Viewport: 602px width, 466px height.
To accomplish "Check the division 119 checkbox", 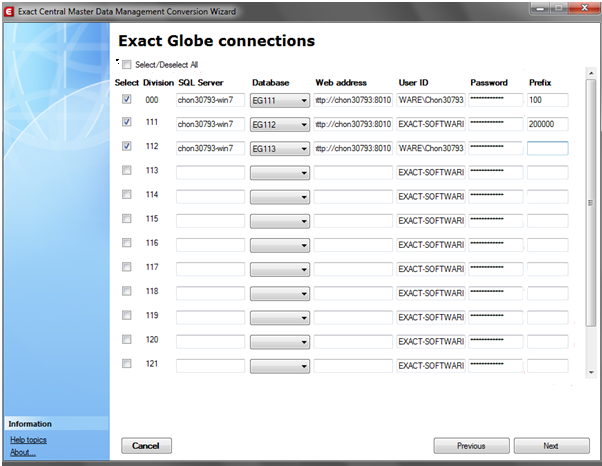I will pos(126,315).
